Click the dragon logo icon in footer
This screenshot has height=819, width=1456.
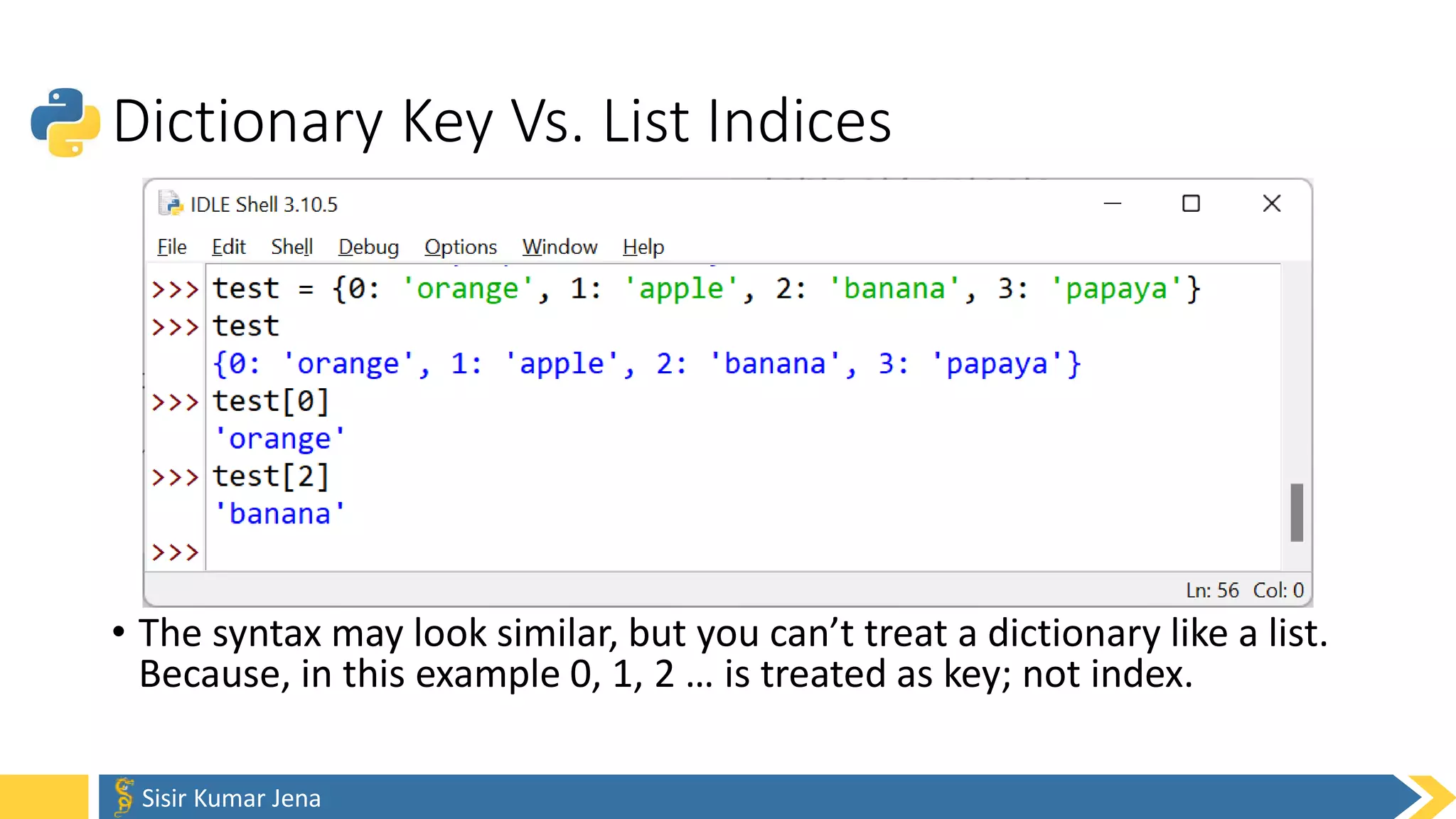click(x=124, y=796)
